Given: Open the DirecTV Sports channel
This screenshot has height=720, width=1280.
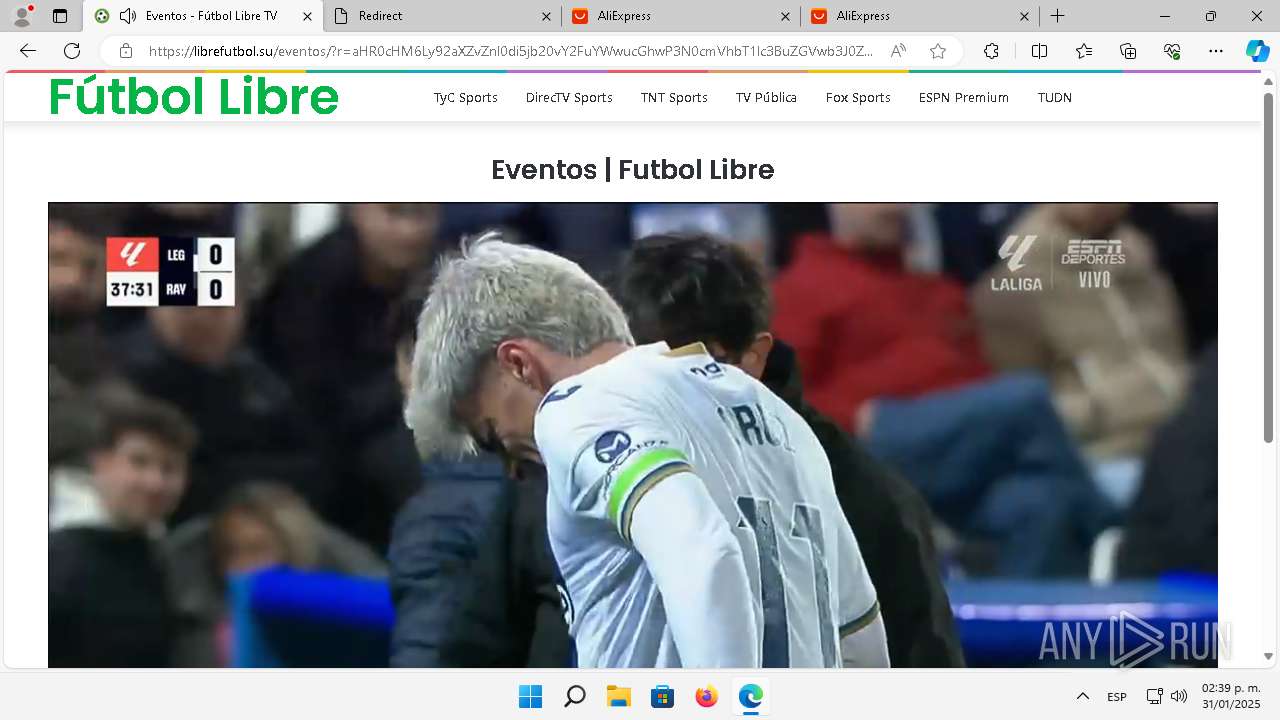Looking at the screenshot, I should 569,98.
